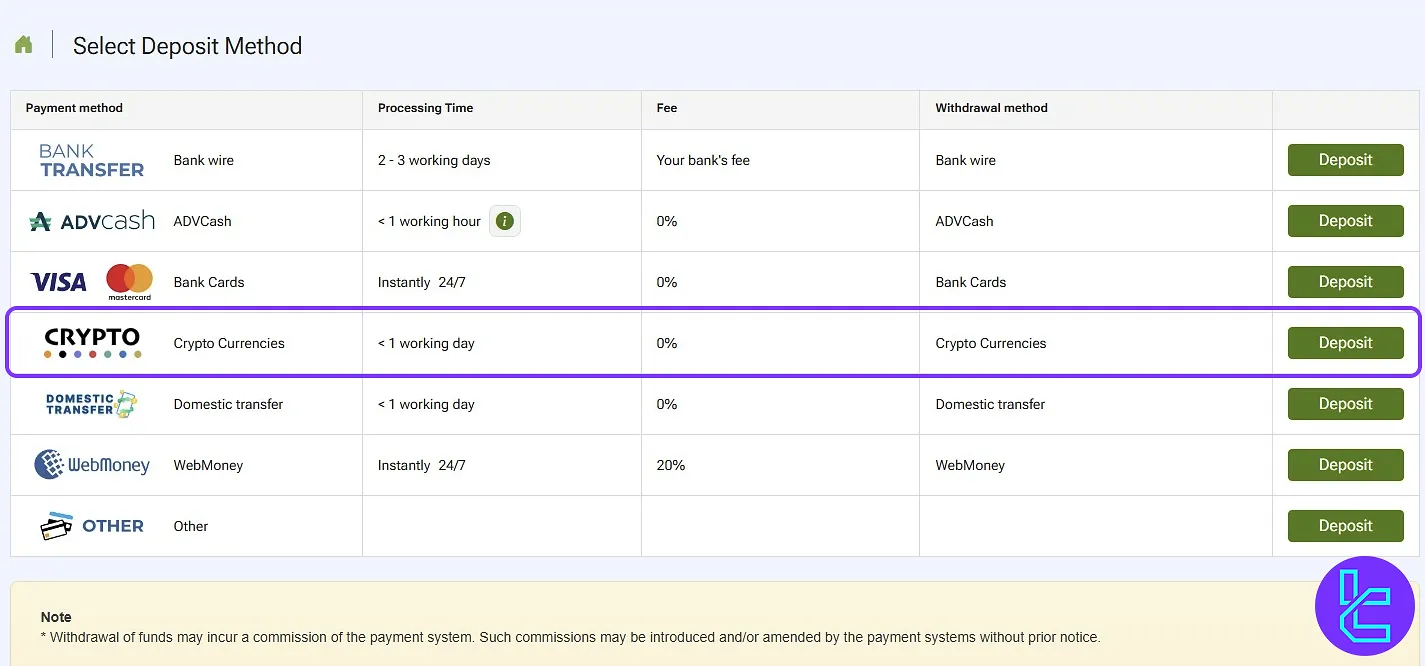Click 'Withdrawal method' column header
The height and width of the screenshot is (666, 1425).
click(x=992, y=108)
